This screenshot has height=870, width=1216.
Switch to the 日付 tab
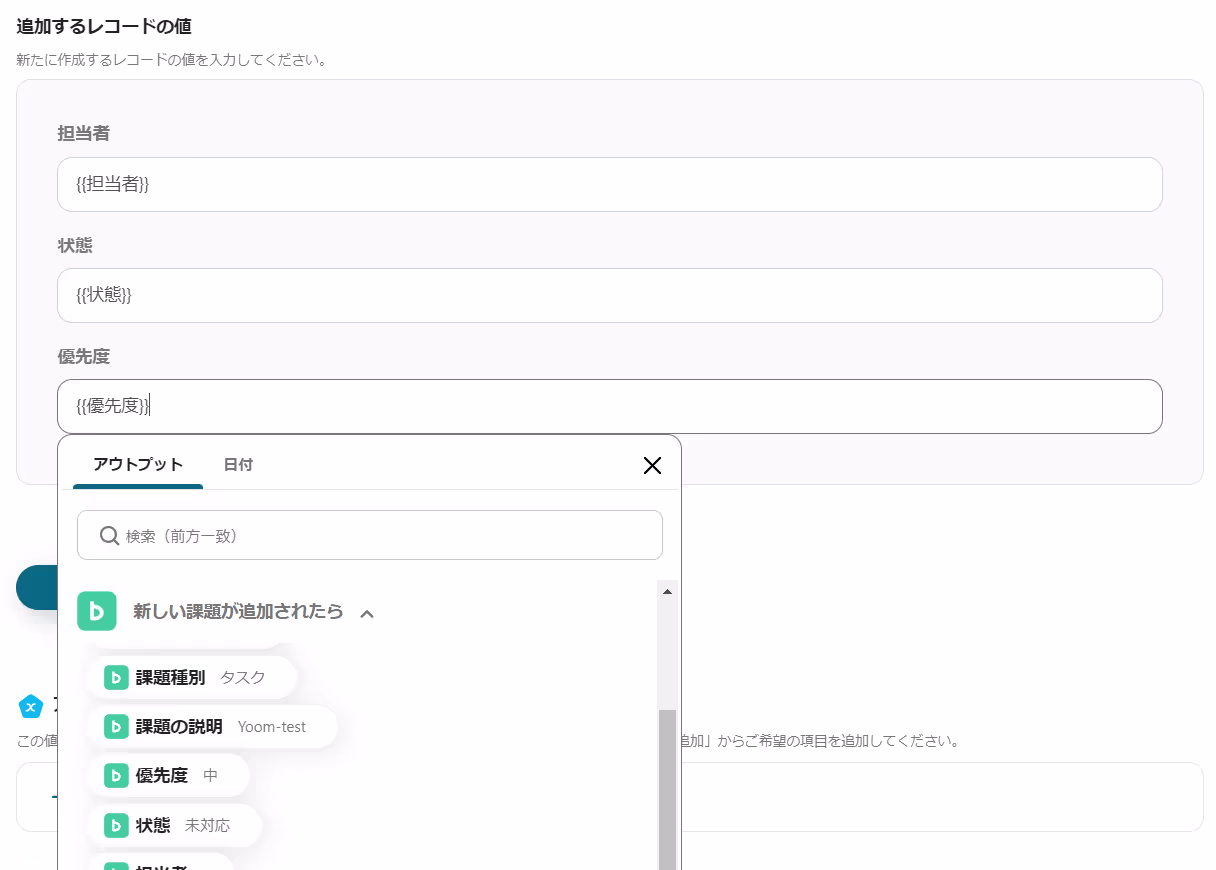pyautogui.click(x=238, y=465)
